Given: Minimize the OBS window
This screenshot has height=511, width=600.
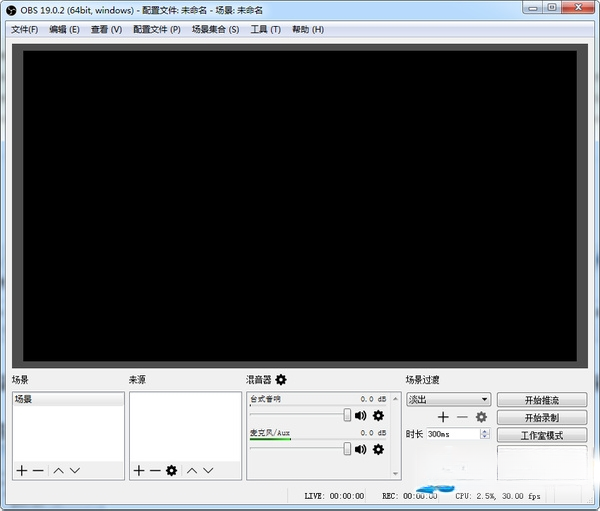Looking at the screenshot, I should coord(533,8).
